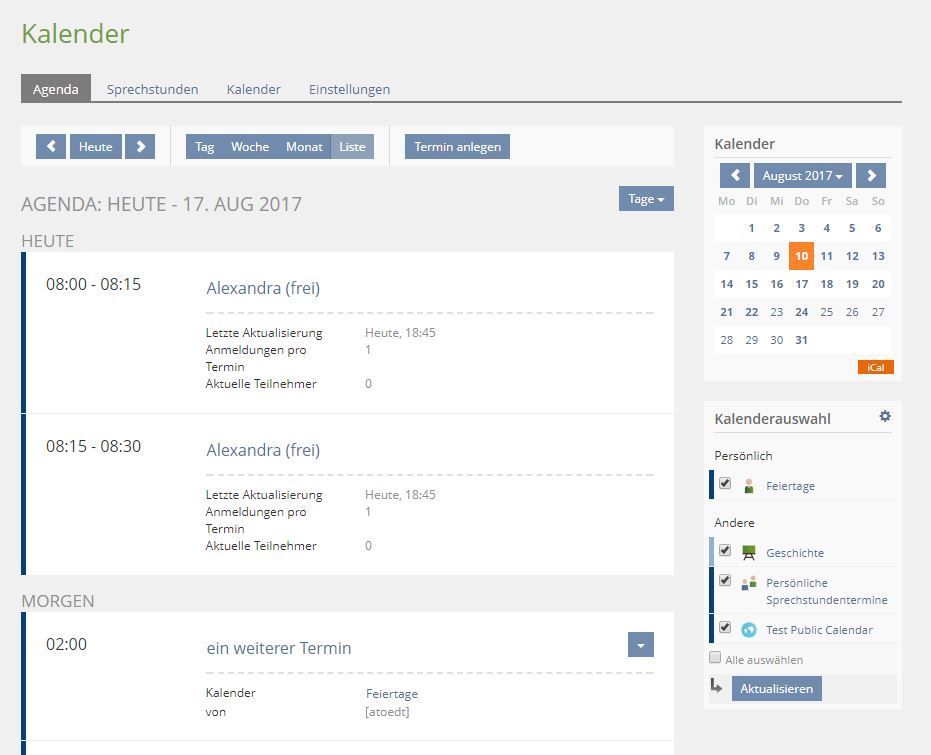Select the Woche view
The height and width of the screenshot is (755, 931).
pos(250,147)
